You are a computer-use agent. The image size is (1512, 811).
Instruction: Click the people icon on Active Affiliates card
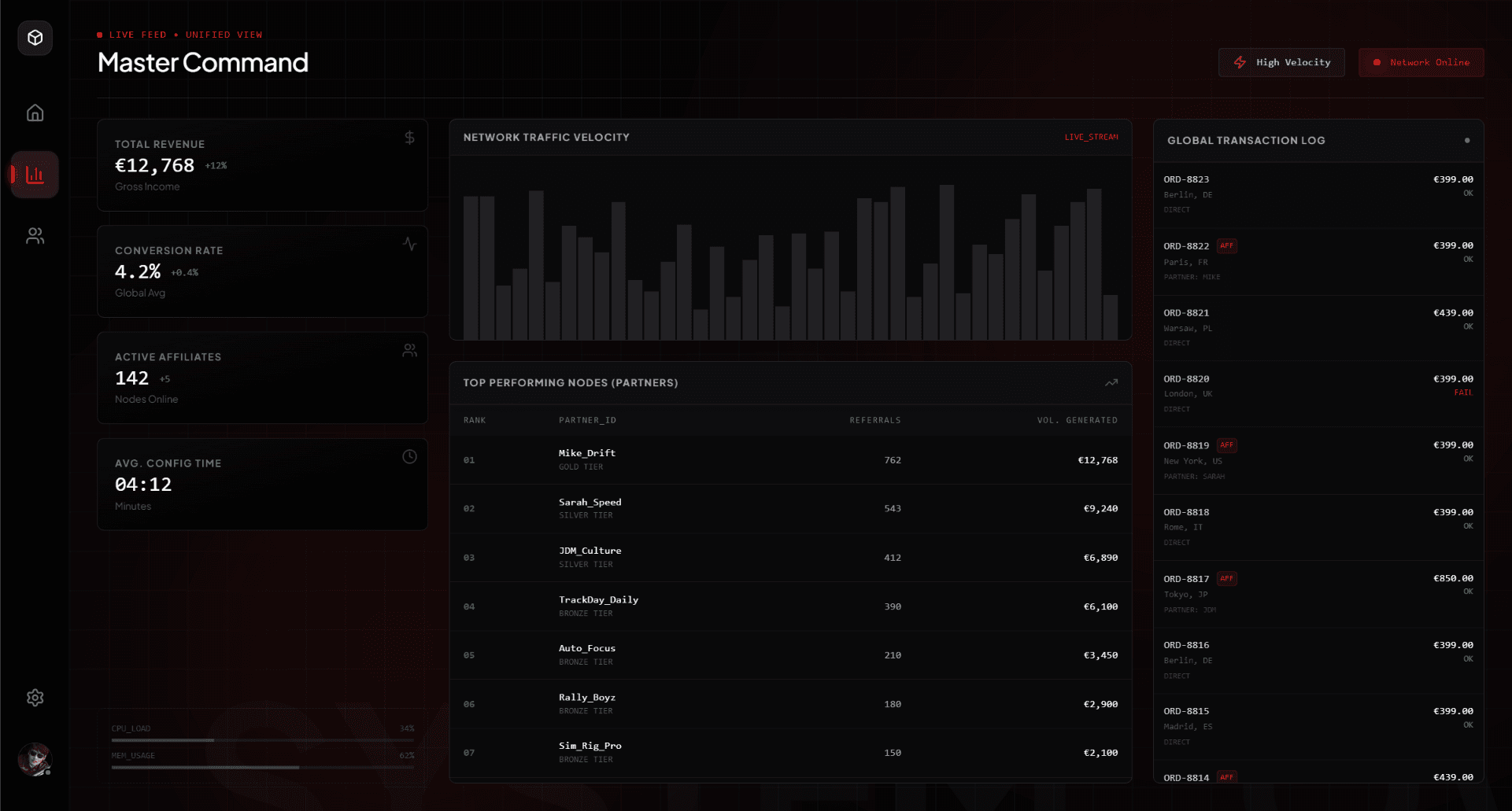409,351
